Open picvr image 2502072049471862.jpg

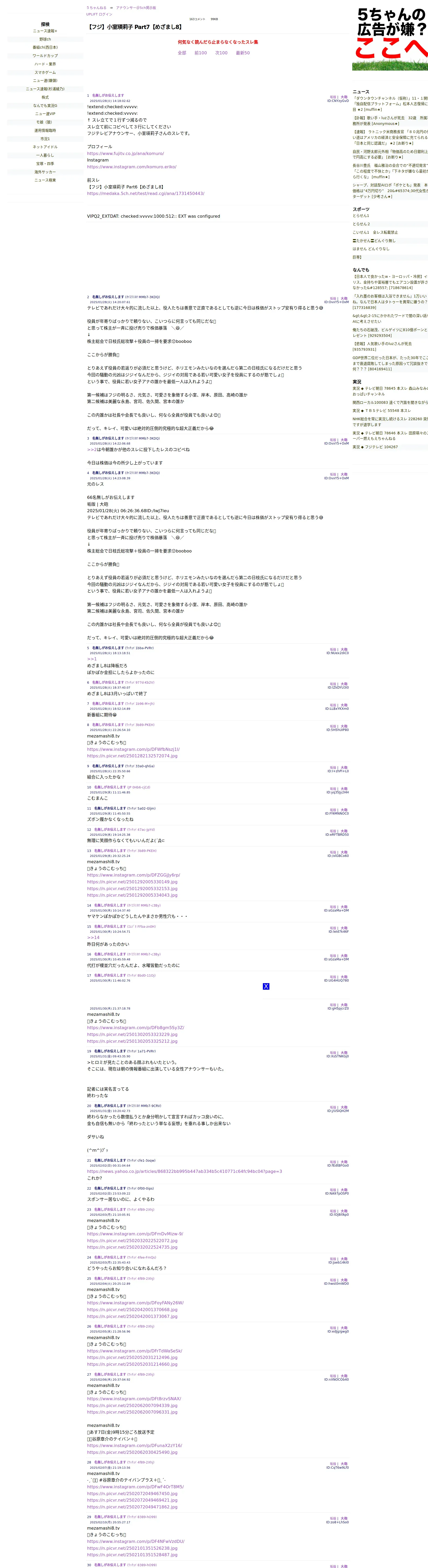pyautogui.click(x=132, y=1507)
